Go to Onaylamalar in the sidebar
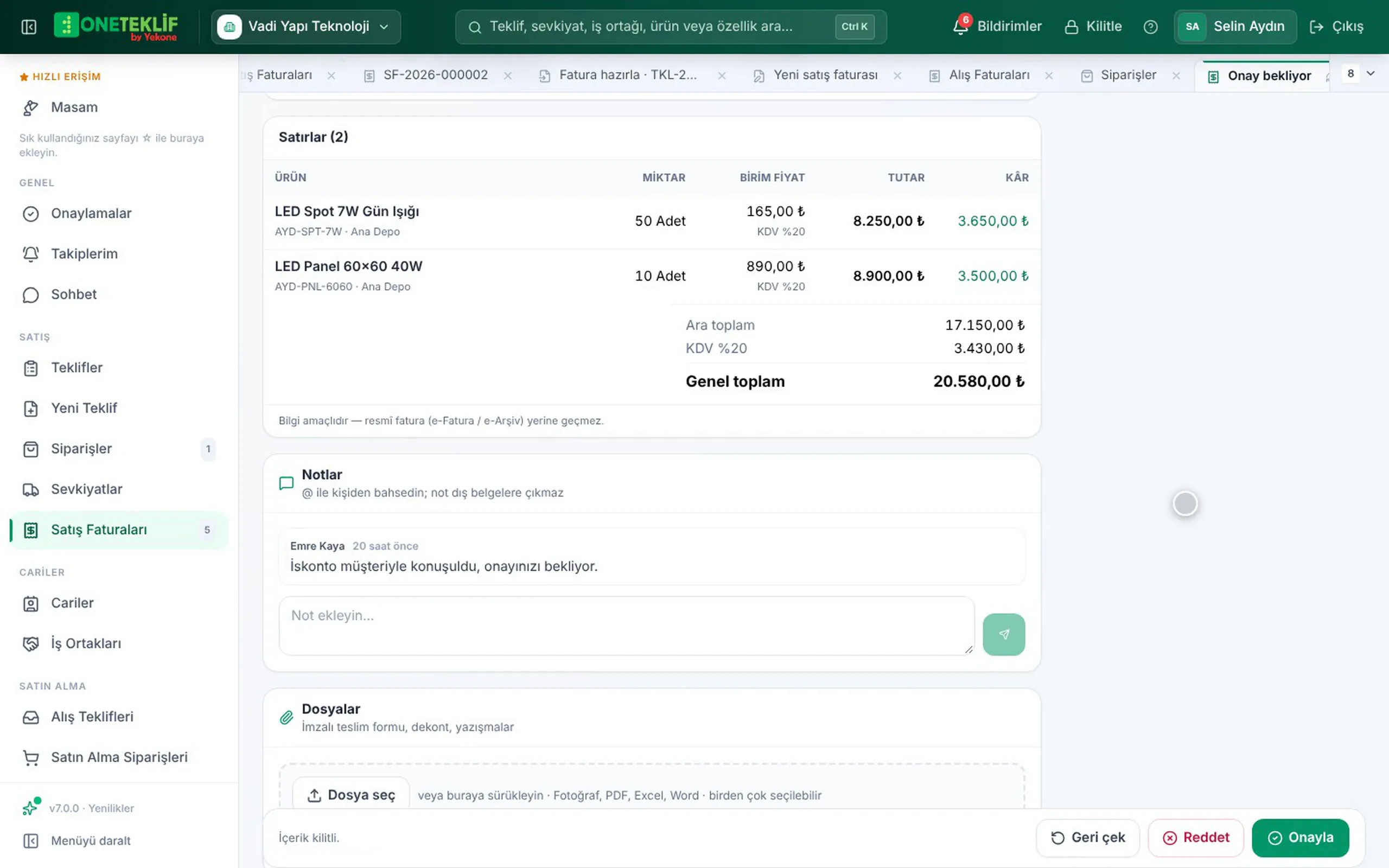Viewport: 1389px width, 868px height. click(x=119, y=214)
